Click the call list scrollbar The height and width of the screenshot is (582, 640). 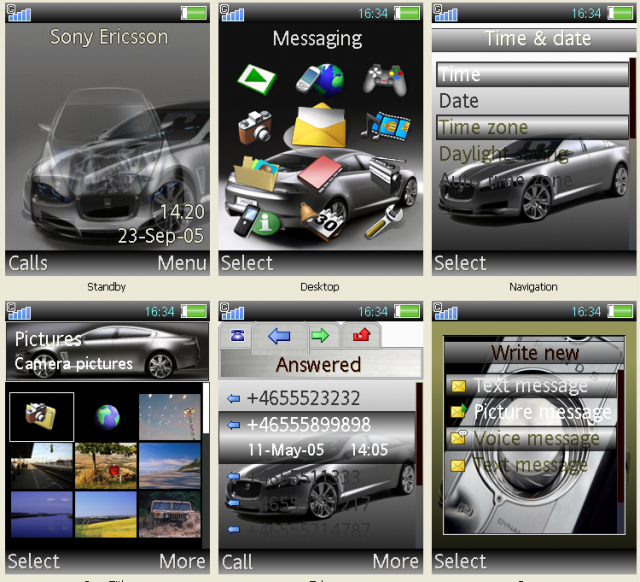pyautogui.click(x=419, y=465)
